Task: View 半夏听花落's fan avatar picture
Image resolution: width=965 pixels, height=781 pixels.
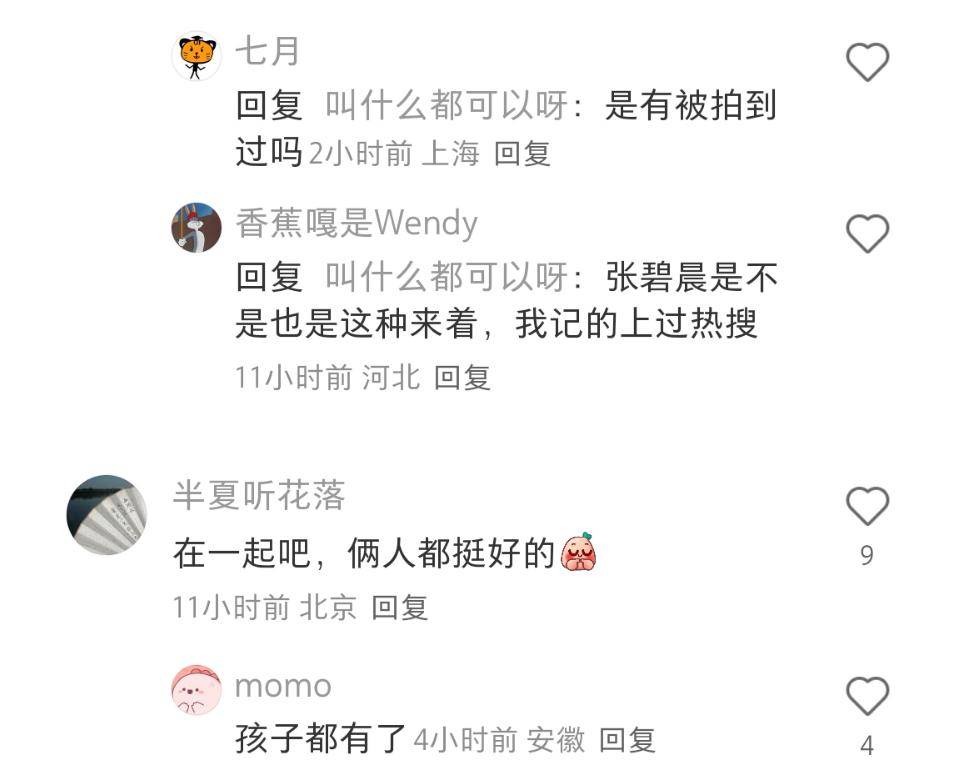Action: tap(107, 515)
